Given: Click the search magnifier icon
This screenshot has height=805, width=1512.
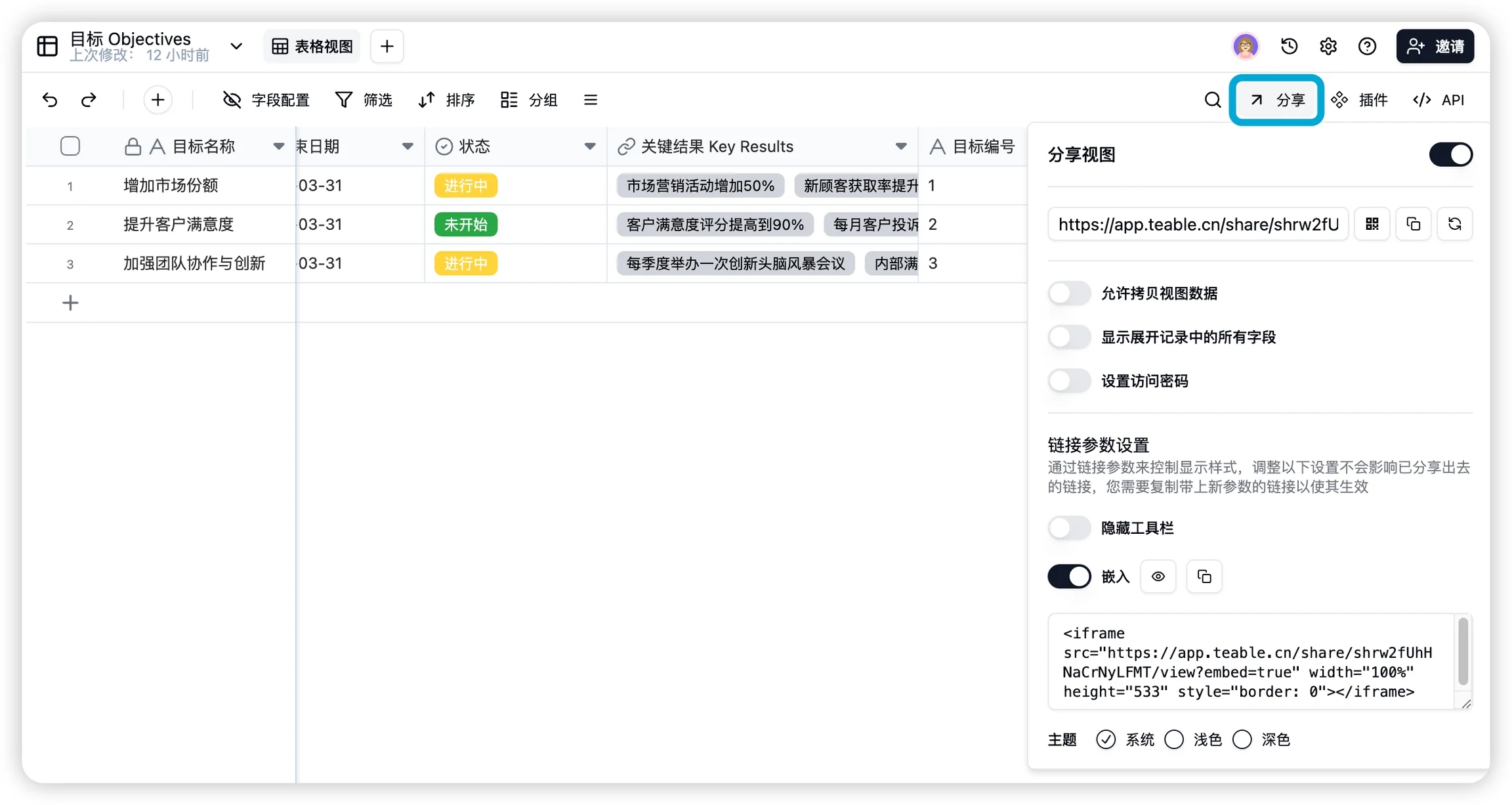Looking at the screenshot, I should 1213,100.
